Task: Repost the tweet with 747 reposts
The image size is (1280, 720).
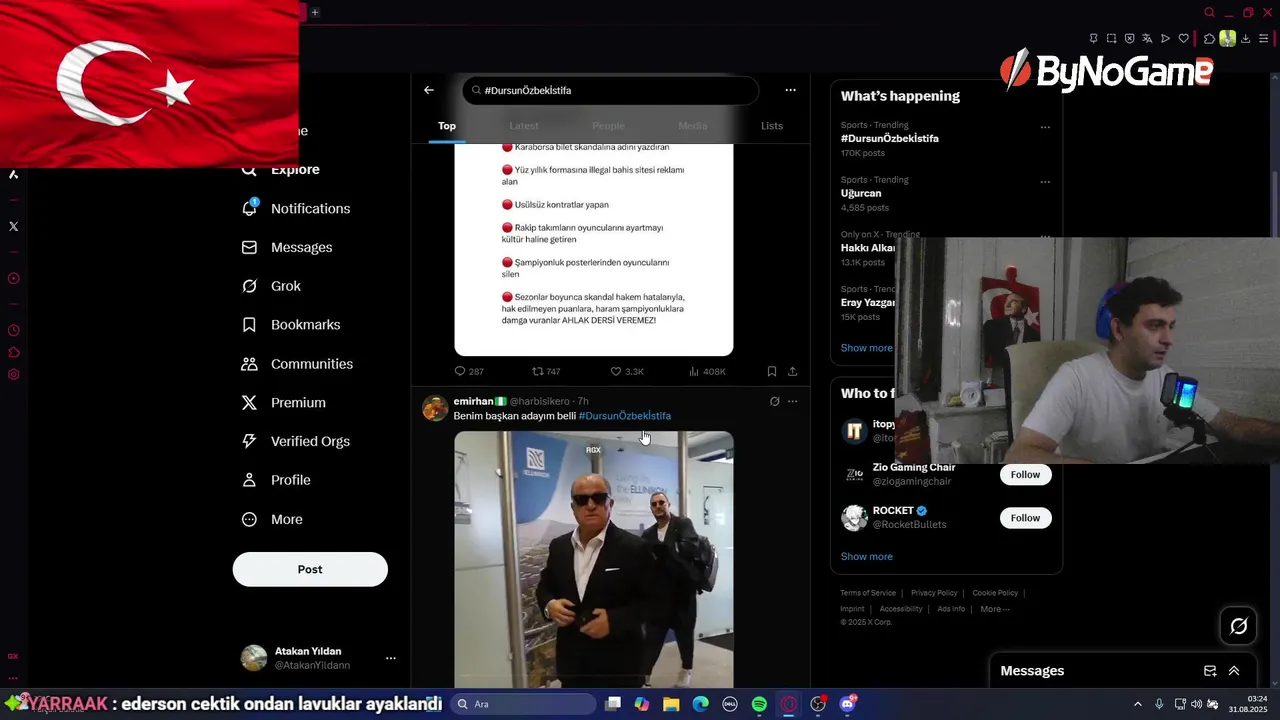Action: coord(546,371)
